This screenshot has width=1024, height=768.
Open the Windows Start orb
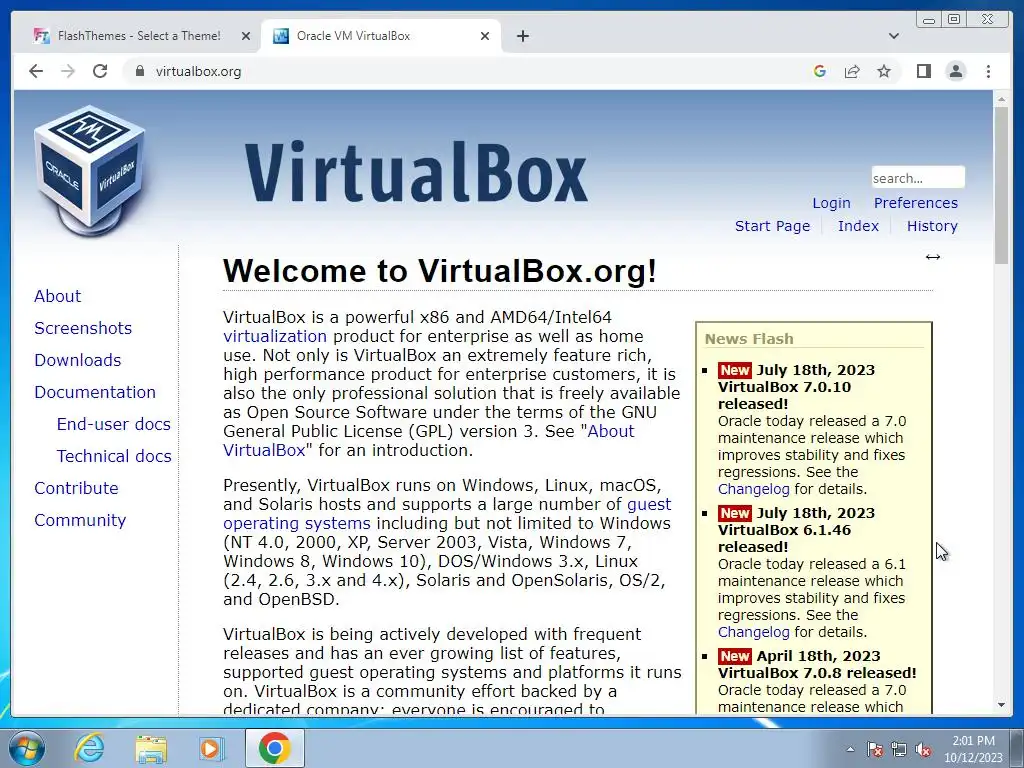point(27,748)
